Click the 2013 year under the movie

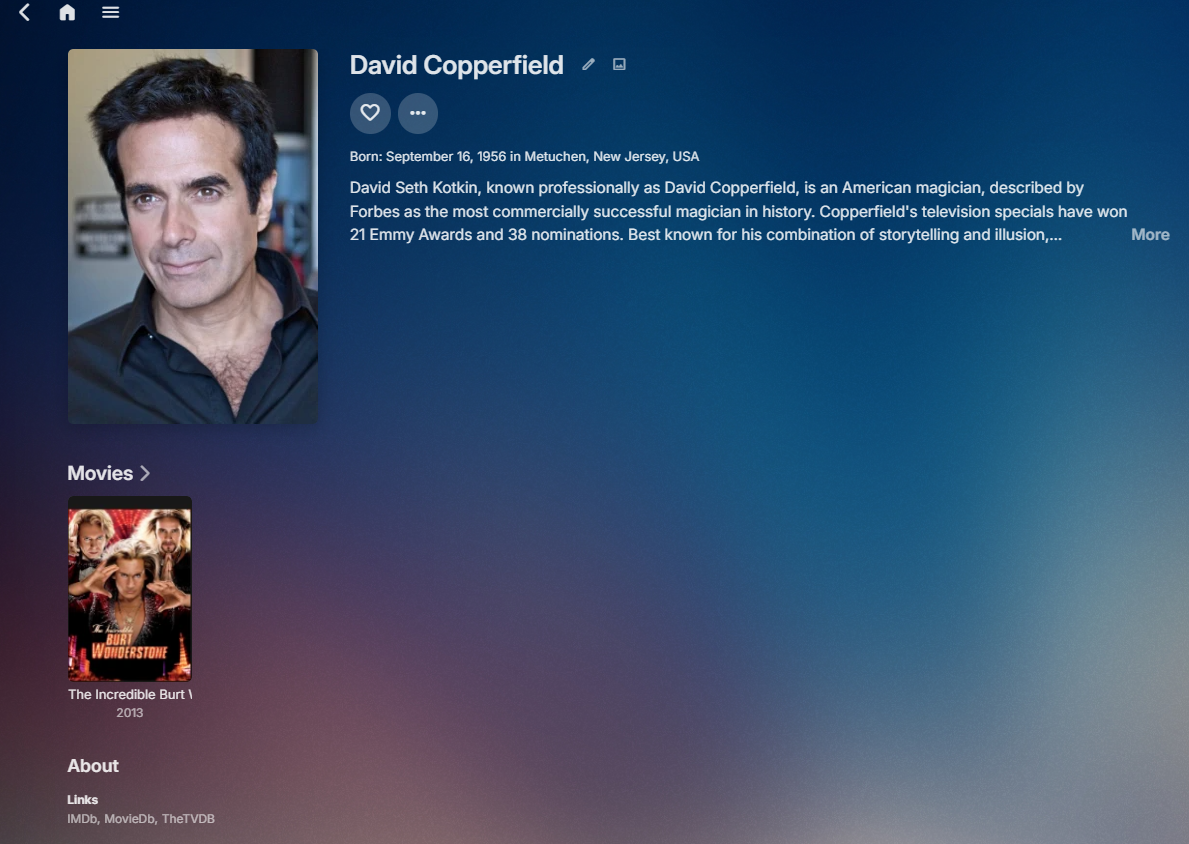(130, 713)
